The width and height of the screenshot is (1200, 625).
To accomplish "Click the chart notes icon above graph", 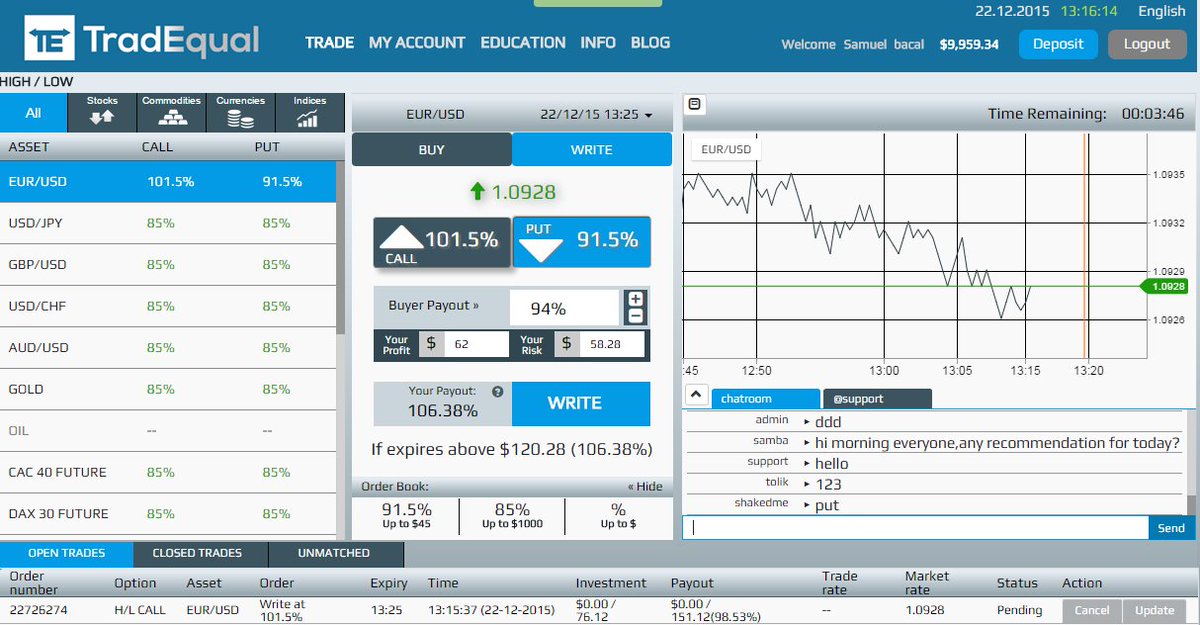I will tap(695, 104).
